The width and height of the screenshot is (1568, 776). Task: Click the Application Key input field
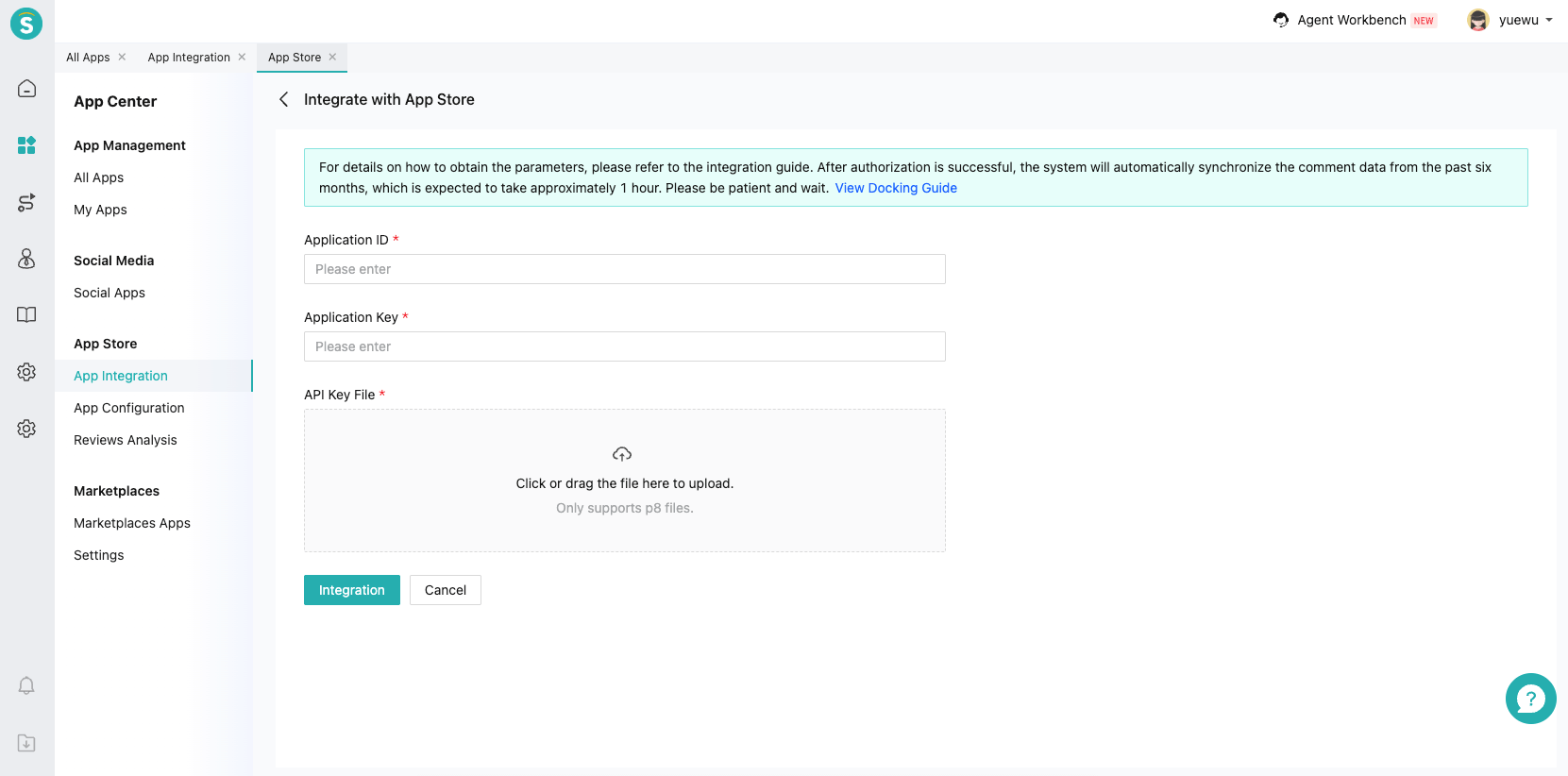[x=625, y=346]
